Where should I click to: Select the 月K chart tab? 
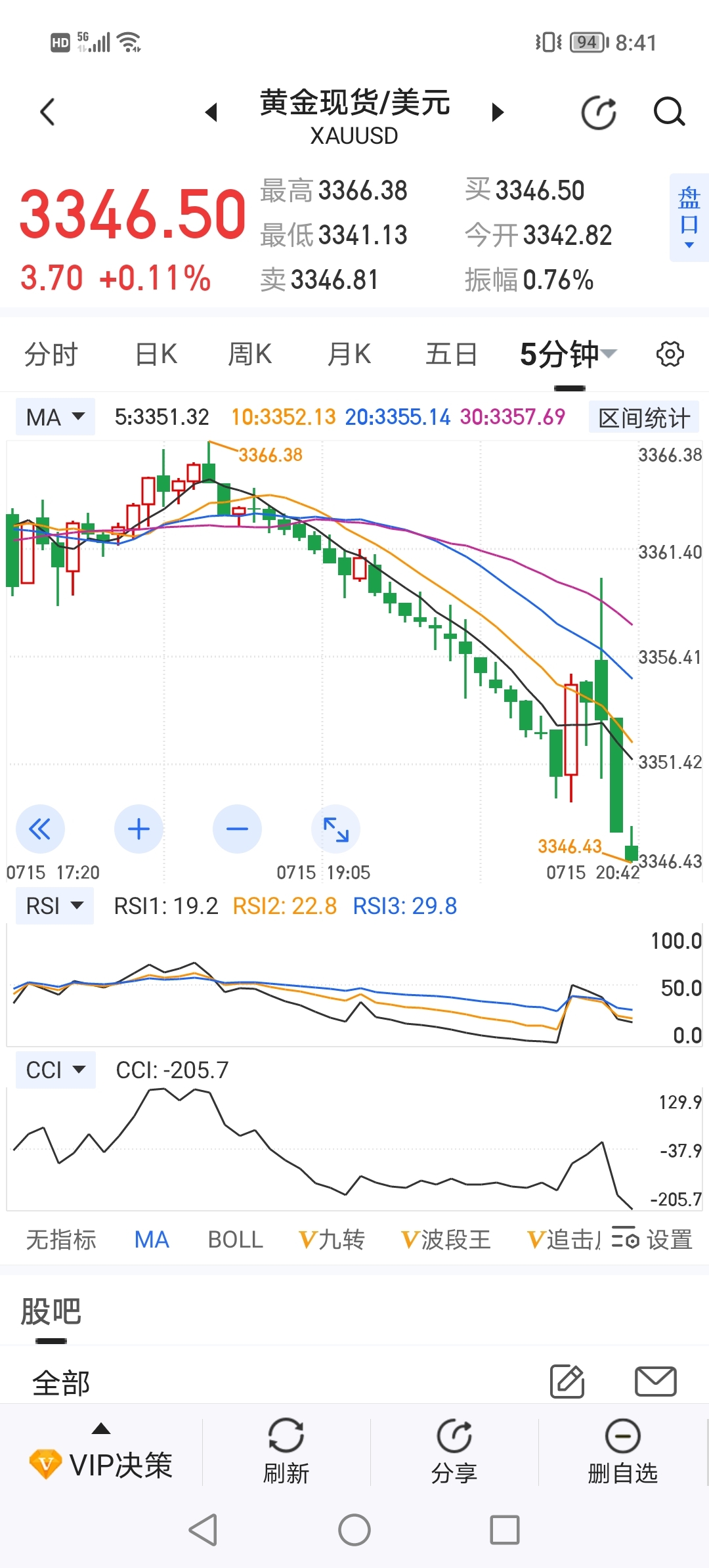coord(349,355)
